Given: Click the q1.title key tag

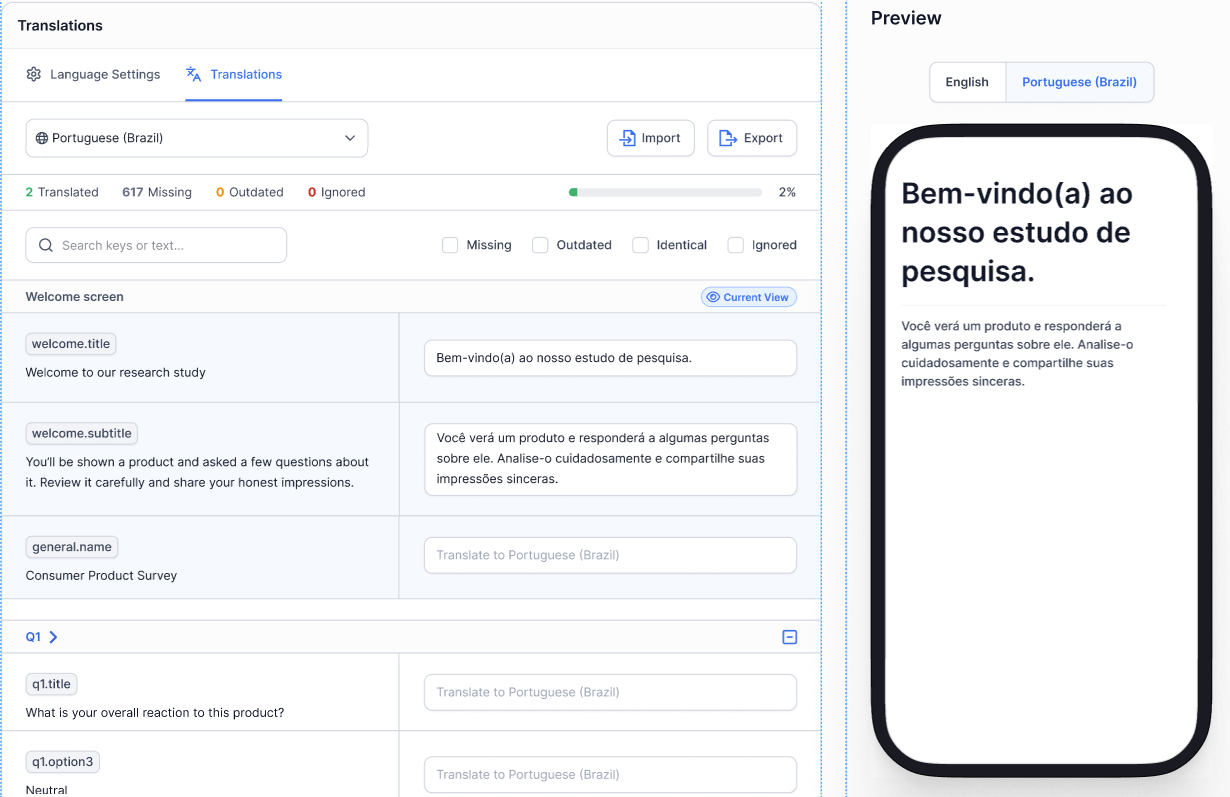Looking at the screenshot, I should (52, 684).
